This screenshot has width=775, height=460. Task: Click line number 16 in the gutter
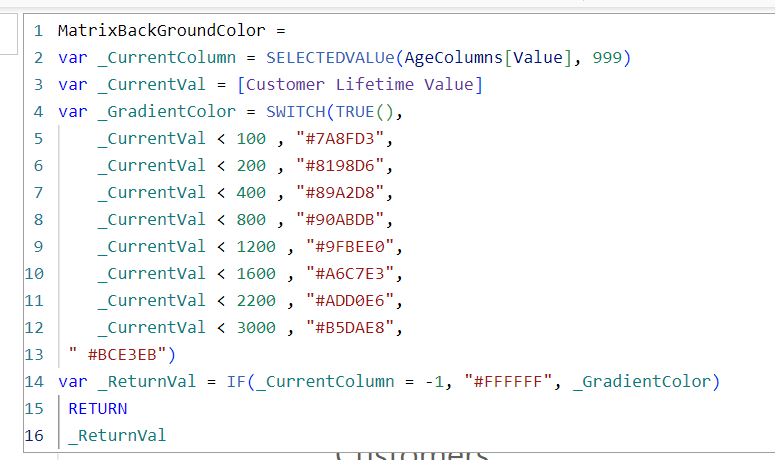click(34, 436)
